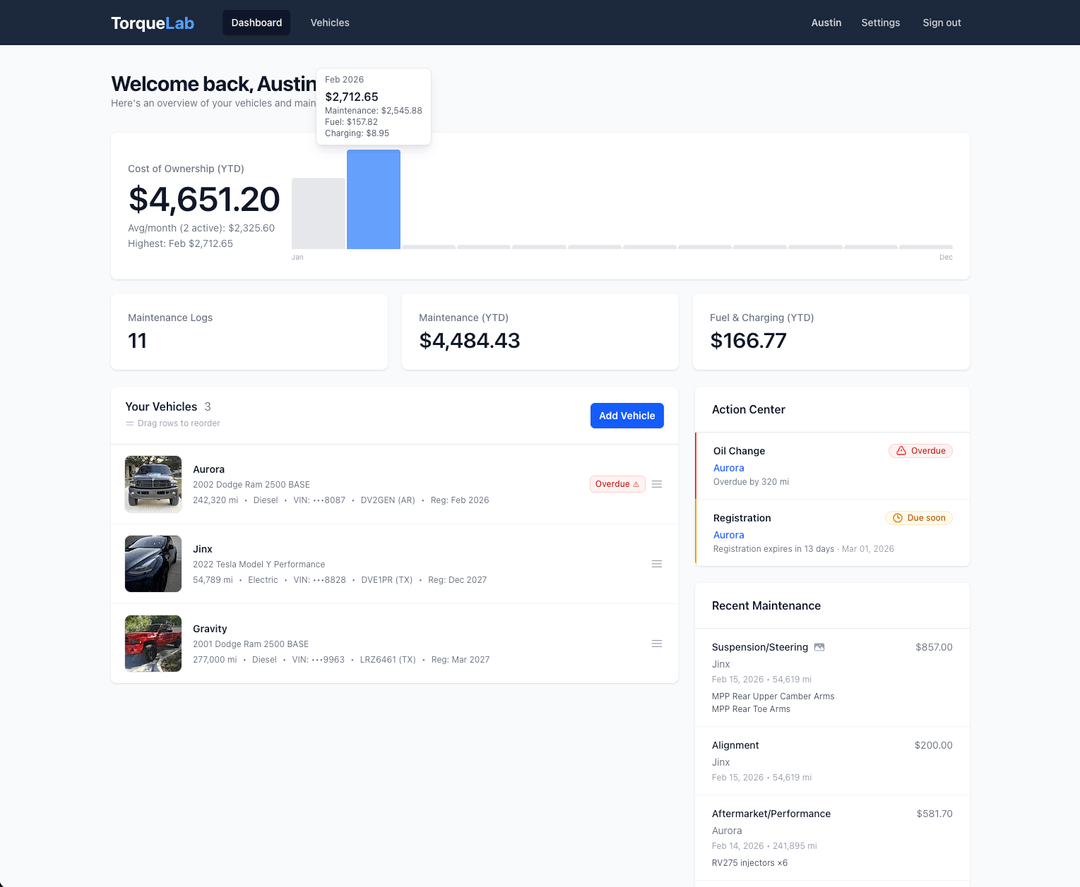Screen dimensions: 1080x887
Task: Click the TorqueLab logo
Action: pyautogui.click(x=152, y=23)
